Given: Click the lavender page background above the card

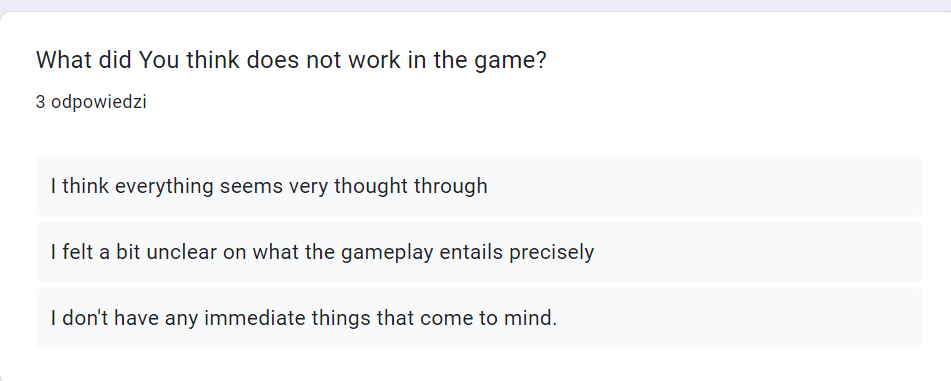Looking at the screenshot, I should pos(476,5).
